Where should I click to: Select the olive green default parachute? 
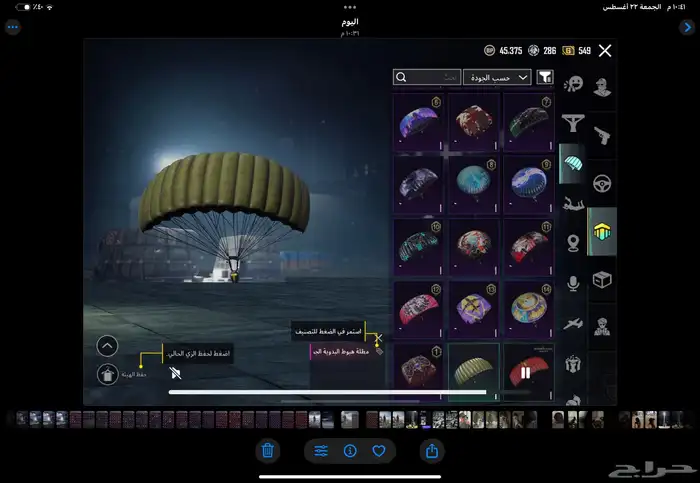coord(474,371)
